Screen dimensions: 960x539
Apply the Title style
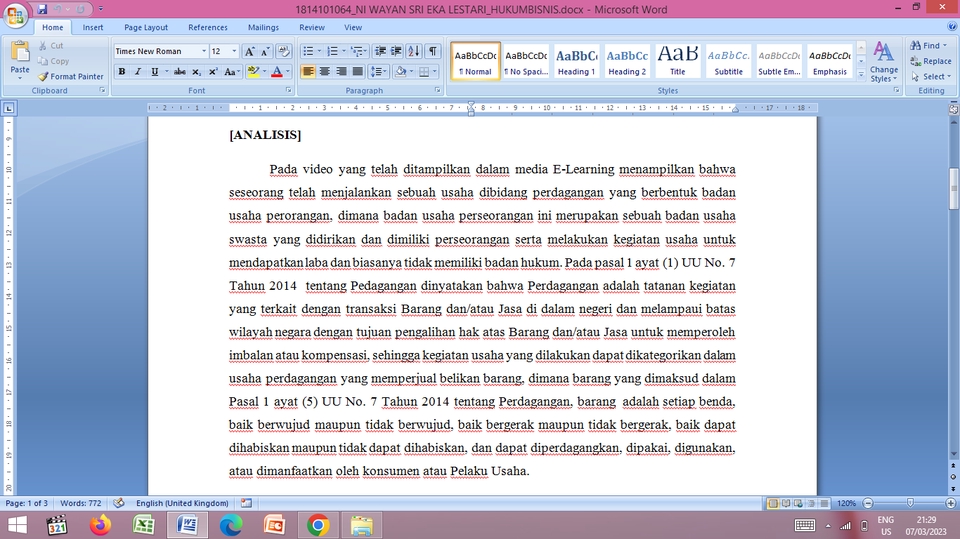click(x=678, y=61)
